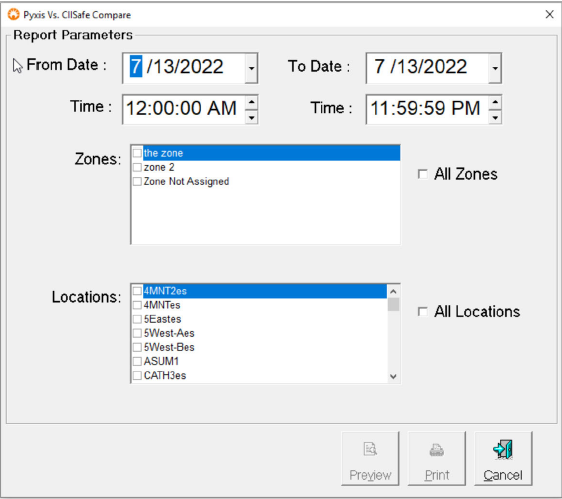Enable the All Locations checkbox
Screen dimensions: 562x499
pyautogui.click(x=423, y=312)
